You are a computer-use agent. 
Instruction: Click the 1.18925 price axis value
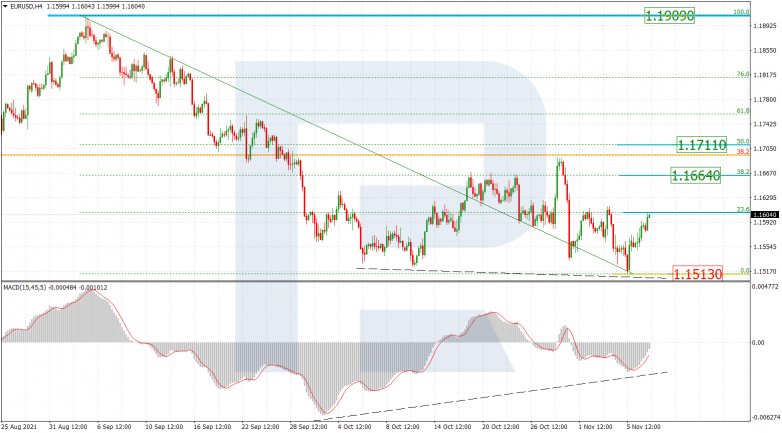(766, 25)
